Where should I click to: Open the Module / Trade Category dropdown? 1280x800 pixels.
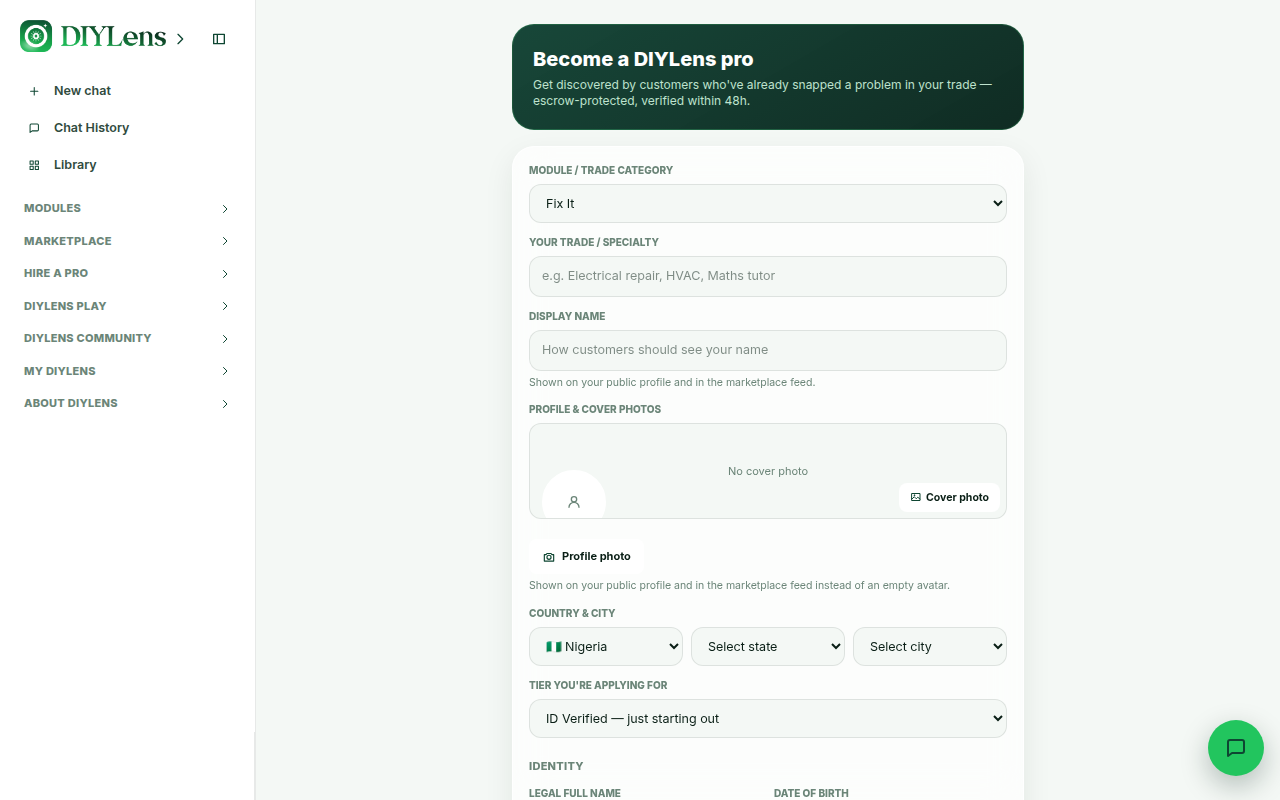(768, 203)
